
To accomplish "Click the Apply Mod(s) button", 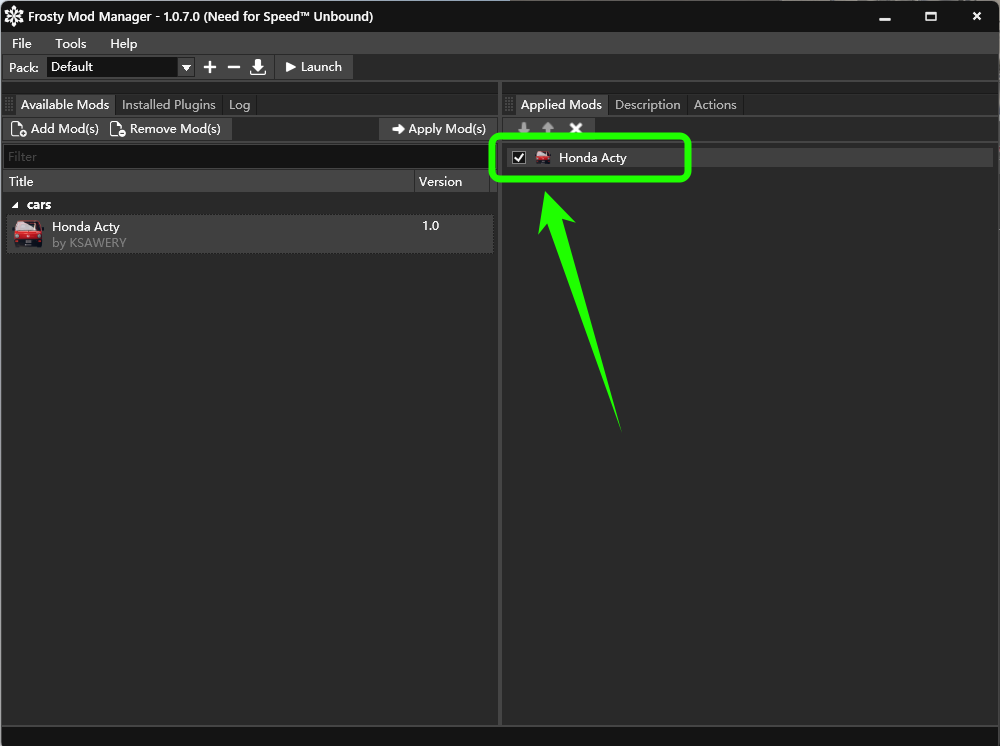I will pyautogui.click(x=439, y=129).
